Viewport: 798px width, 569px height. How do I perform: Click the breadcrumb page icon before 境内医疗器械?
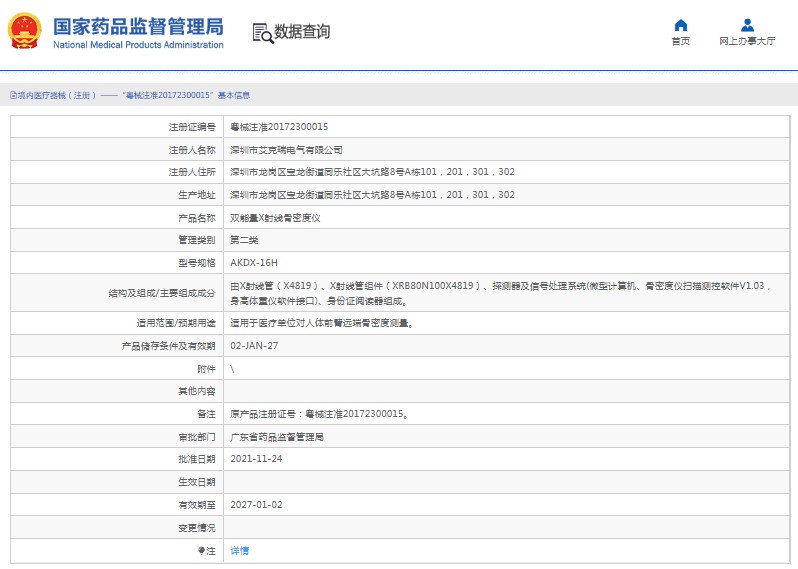point(13,95)
